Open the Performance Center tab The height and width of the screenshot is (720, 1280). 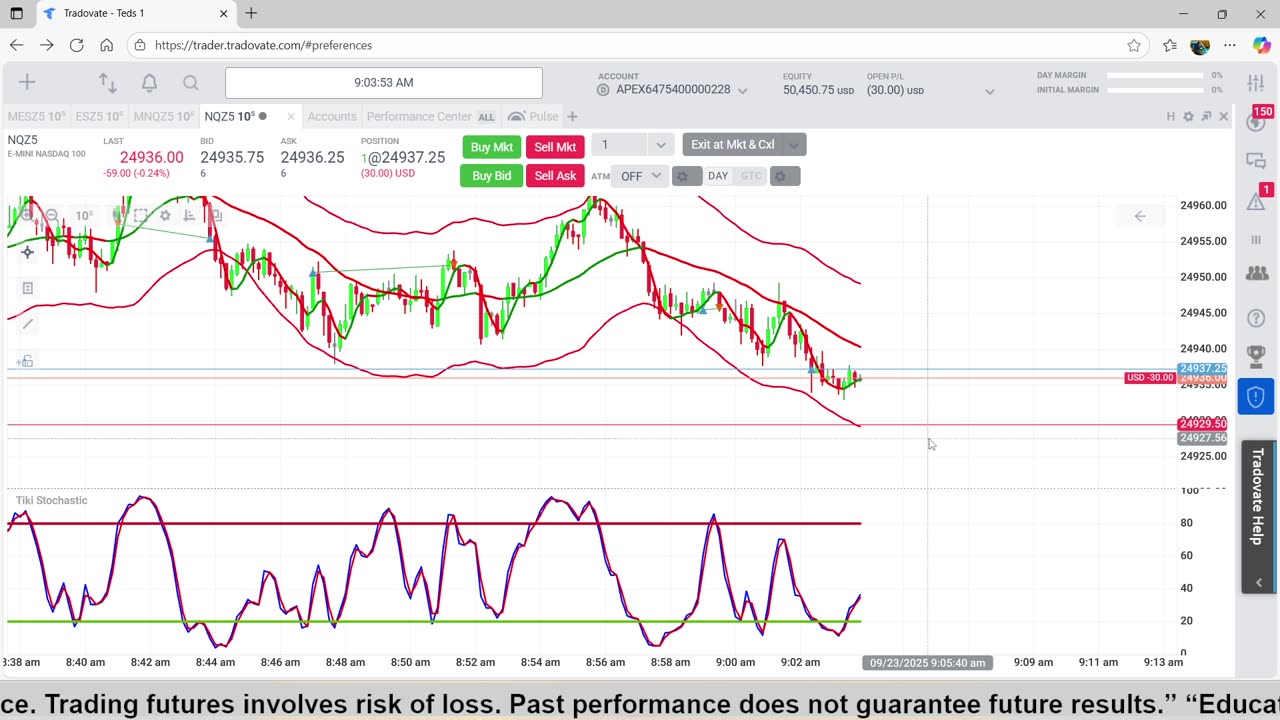coord(418,117)
